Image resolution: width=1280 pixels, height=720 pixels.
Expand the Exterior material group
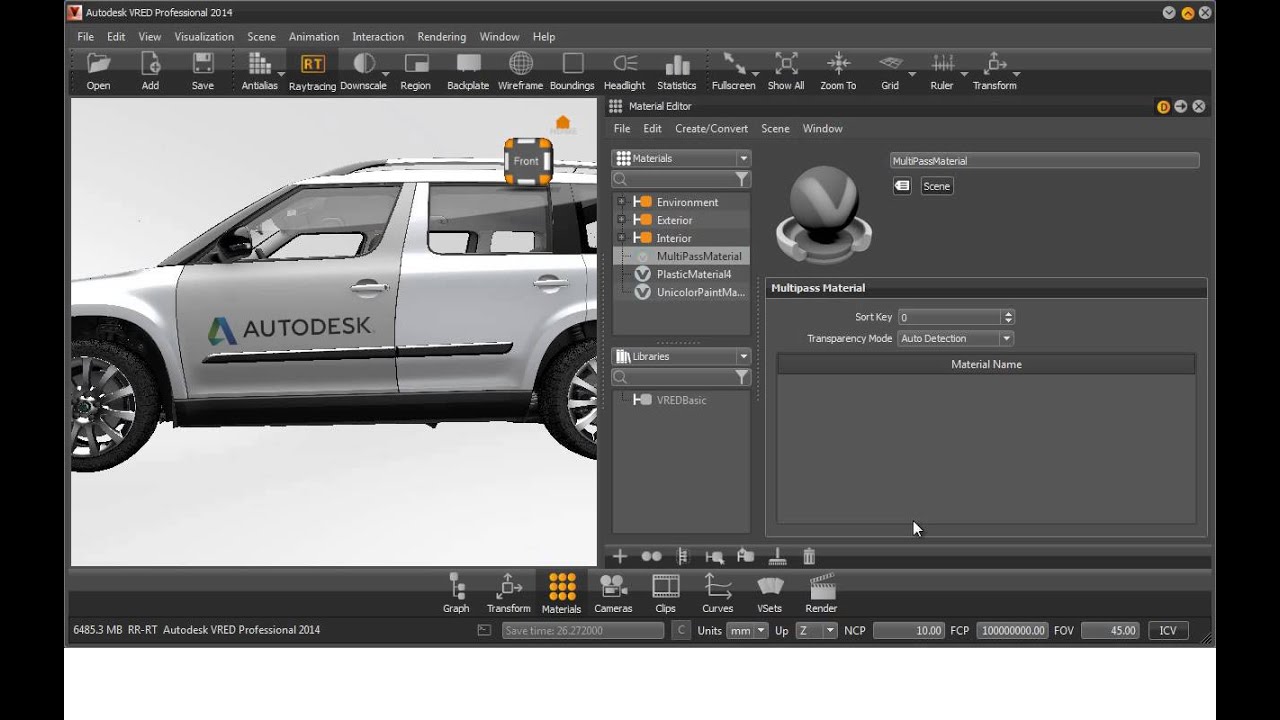621,220
